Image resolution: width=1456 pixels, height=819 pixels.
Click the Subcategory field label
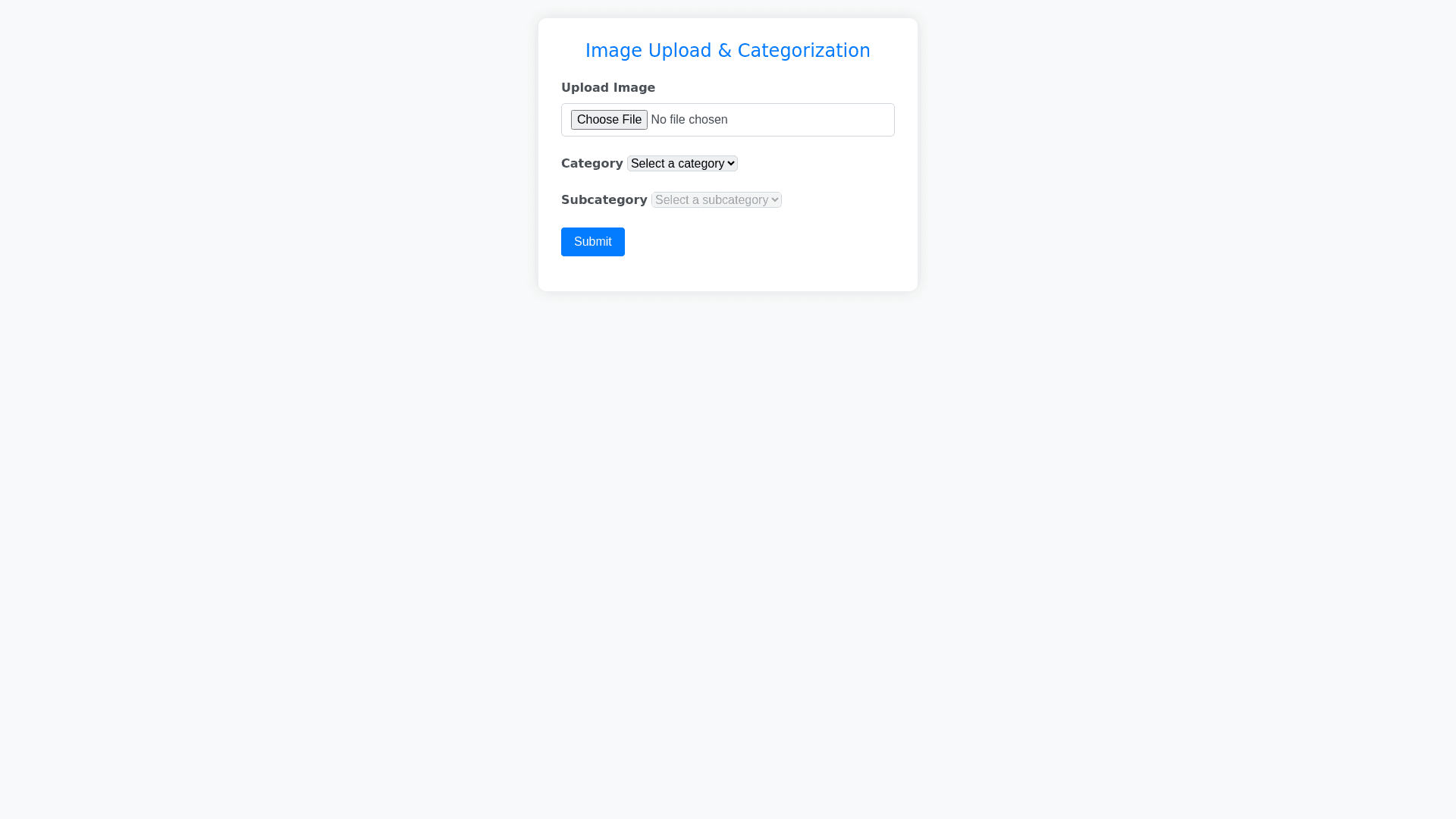[604, 199]
